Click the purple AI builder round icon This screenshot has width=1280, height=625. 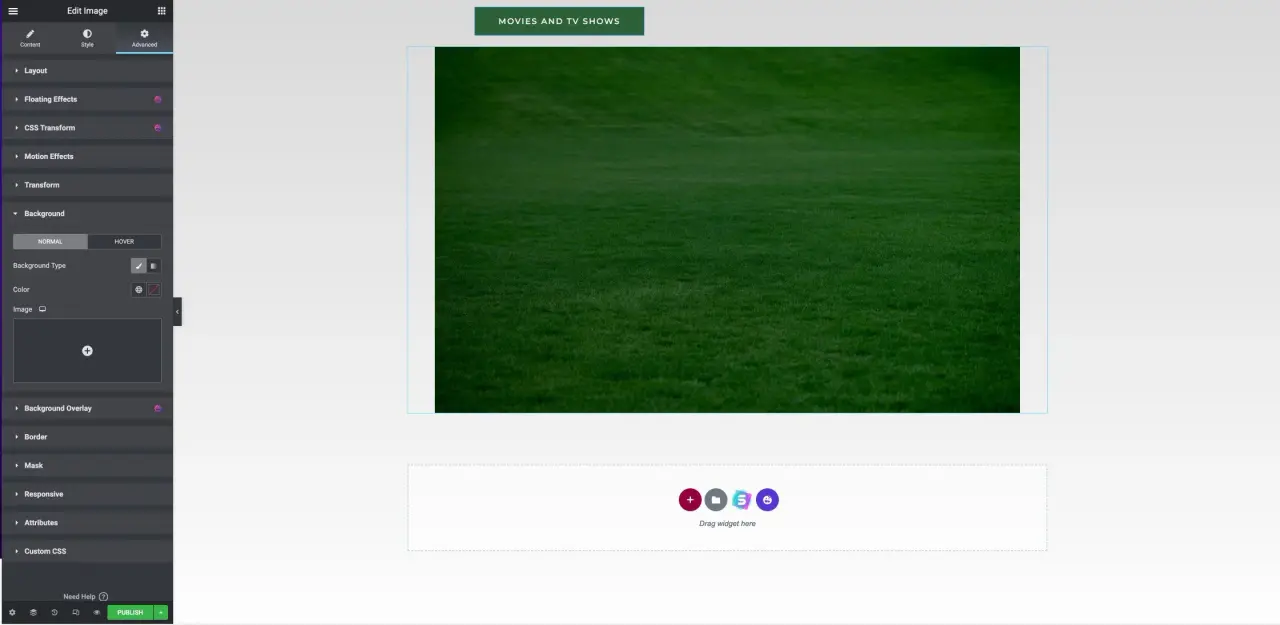pyautogui.click(x=767, y=500)
